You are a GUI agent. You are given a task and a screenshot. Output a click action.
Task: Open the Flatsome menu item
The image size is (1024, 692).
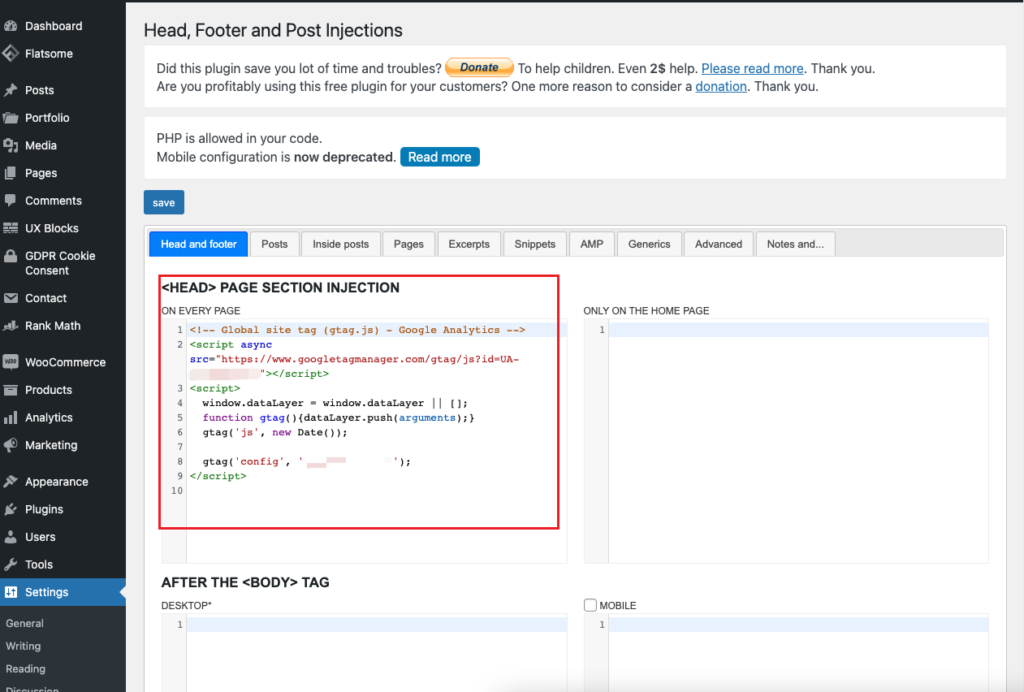63,54
